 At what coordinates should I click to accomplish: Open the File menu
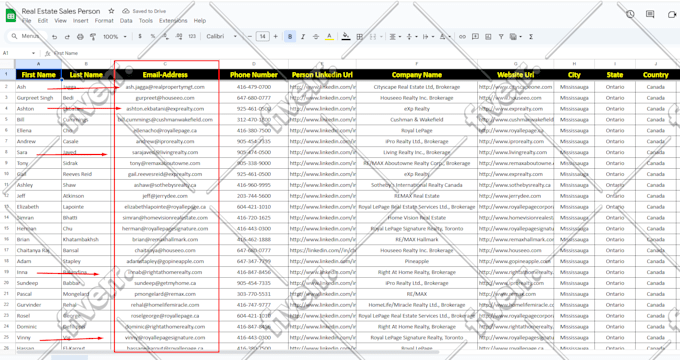[x=26, y=20]
